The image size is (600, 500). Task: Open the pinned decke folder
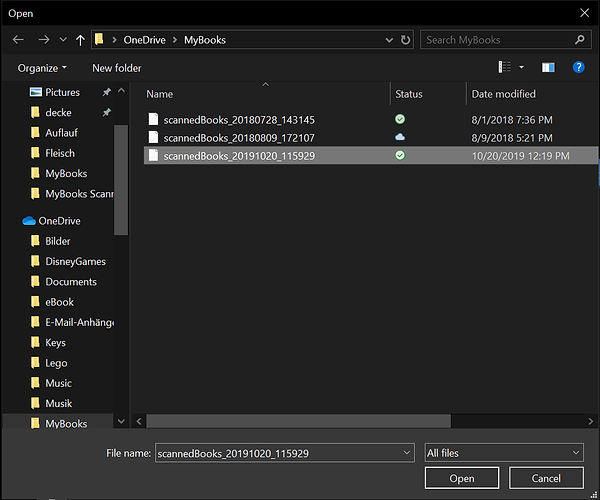click(x=58, y=112)
